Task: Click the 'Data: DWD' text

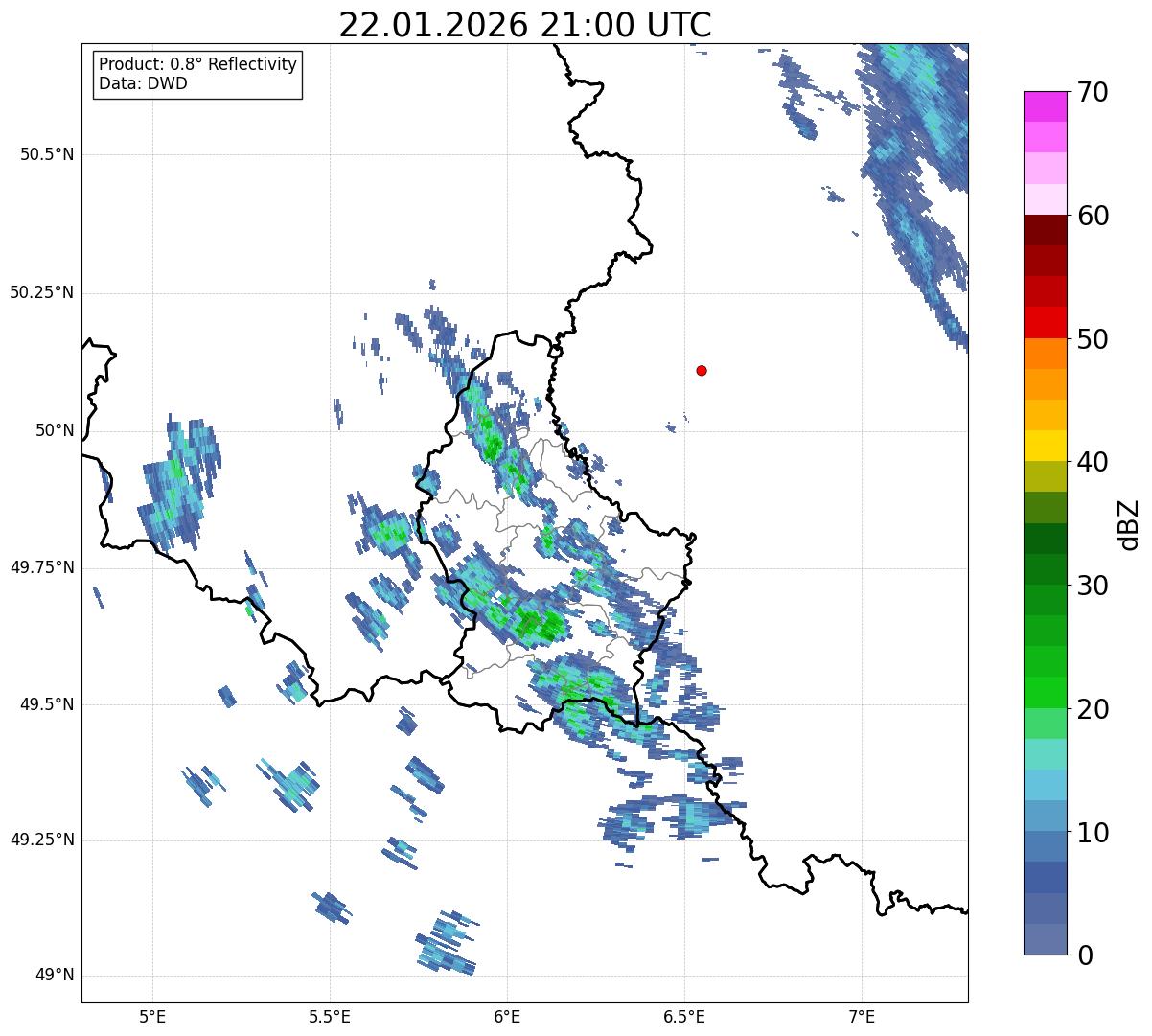Action: (x=143, y=83)
